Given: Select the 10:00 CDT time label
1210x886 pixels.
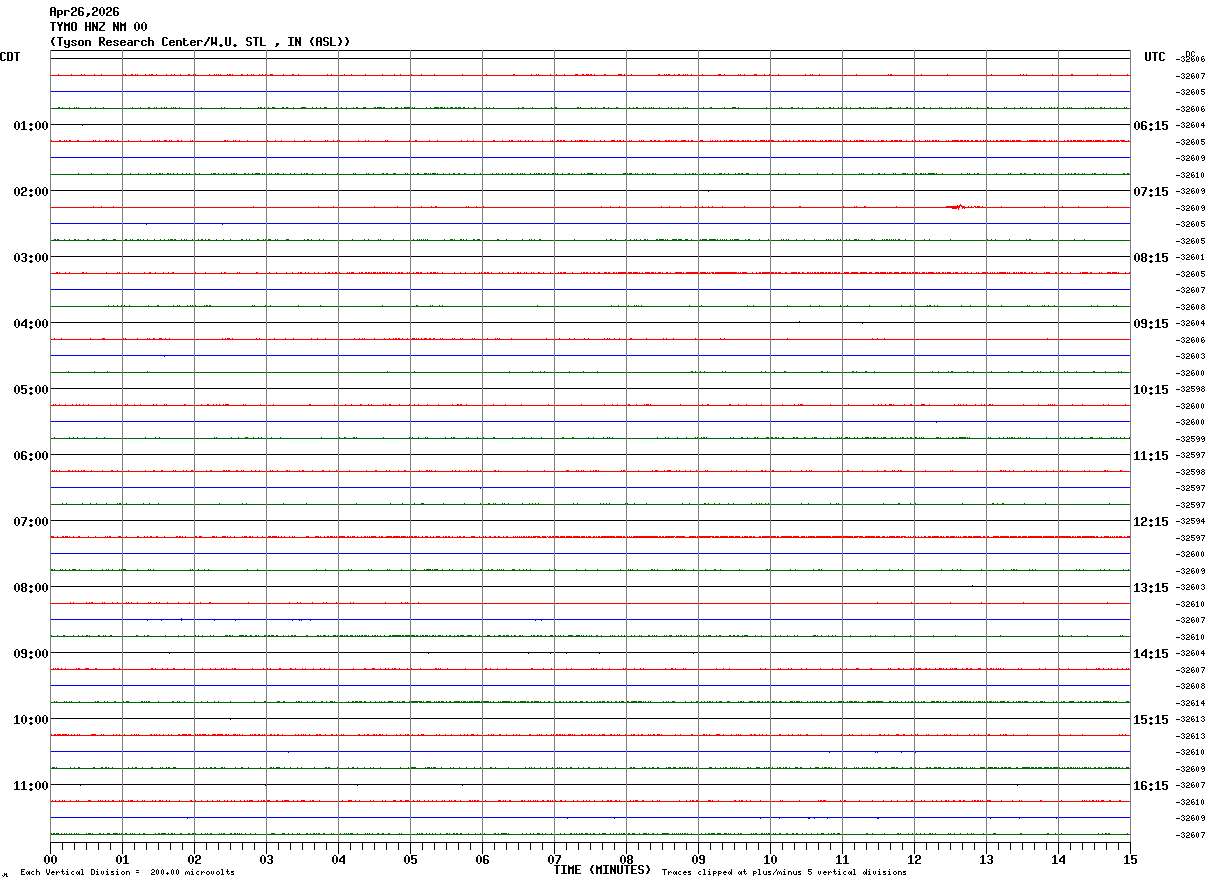Looking at the screenshot, I should point(31,720).
